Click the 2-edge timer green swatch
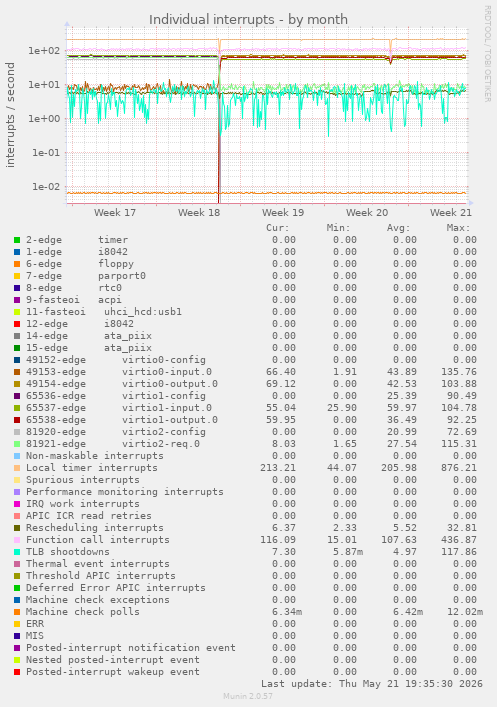The image size is (497, 707). 17,240
